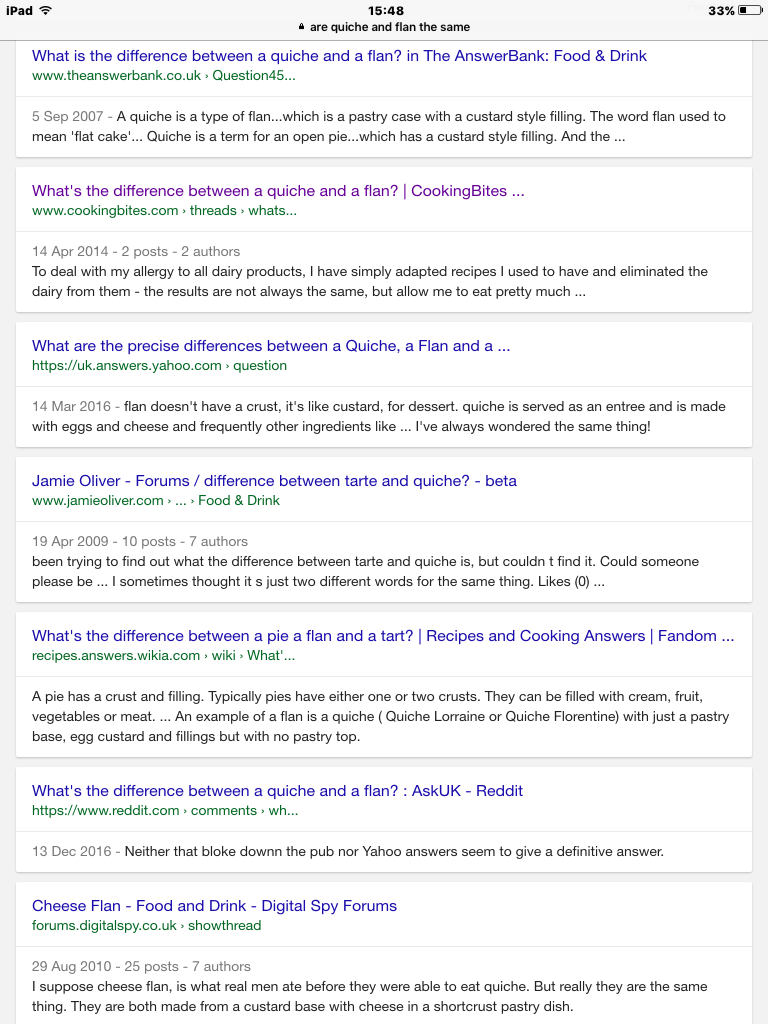
Task: Tap the padlock icon beside the search query
Action: click(301, 27)
